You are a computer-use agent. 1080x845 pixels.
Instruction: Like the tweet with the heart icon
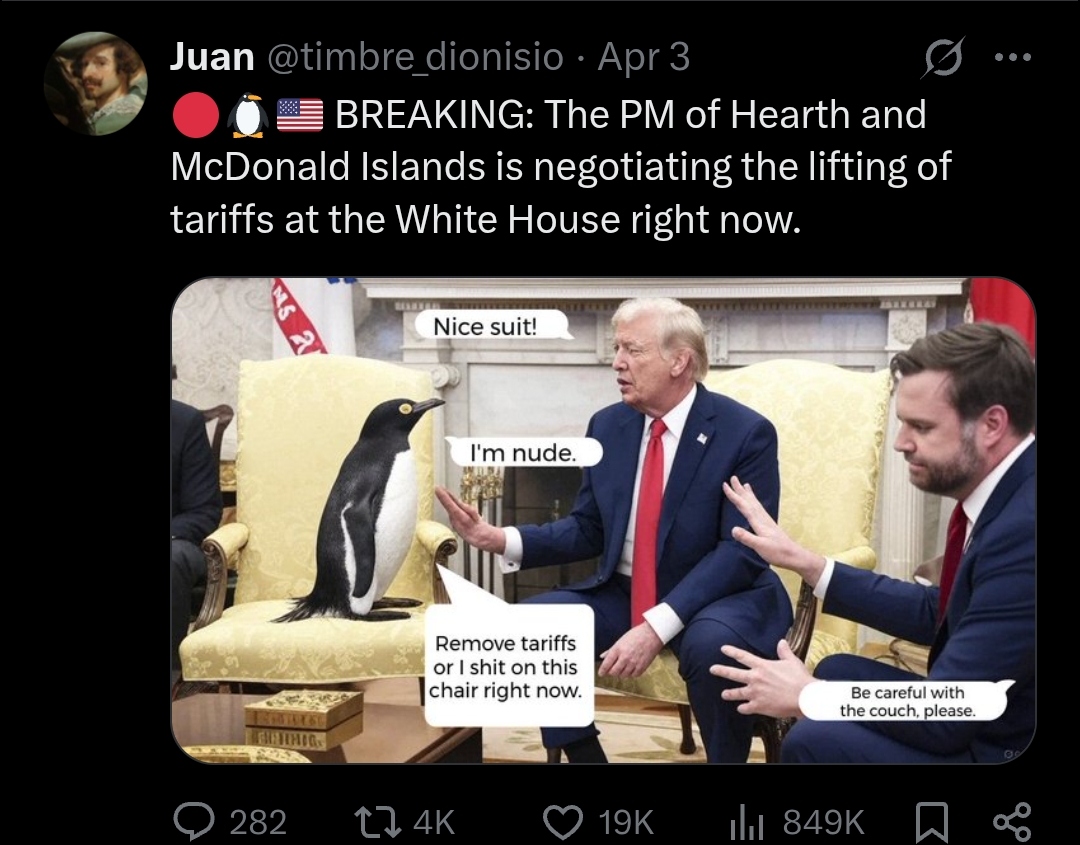563,822
